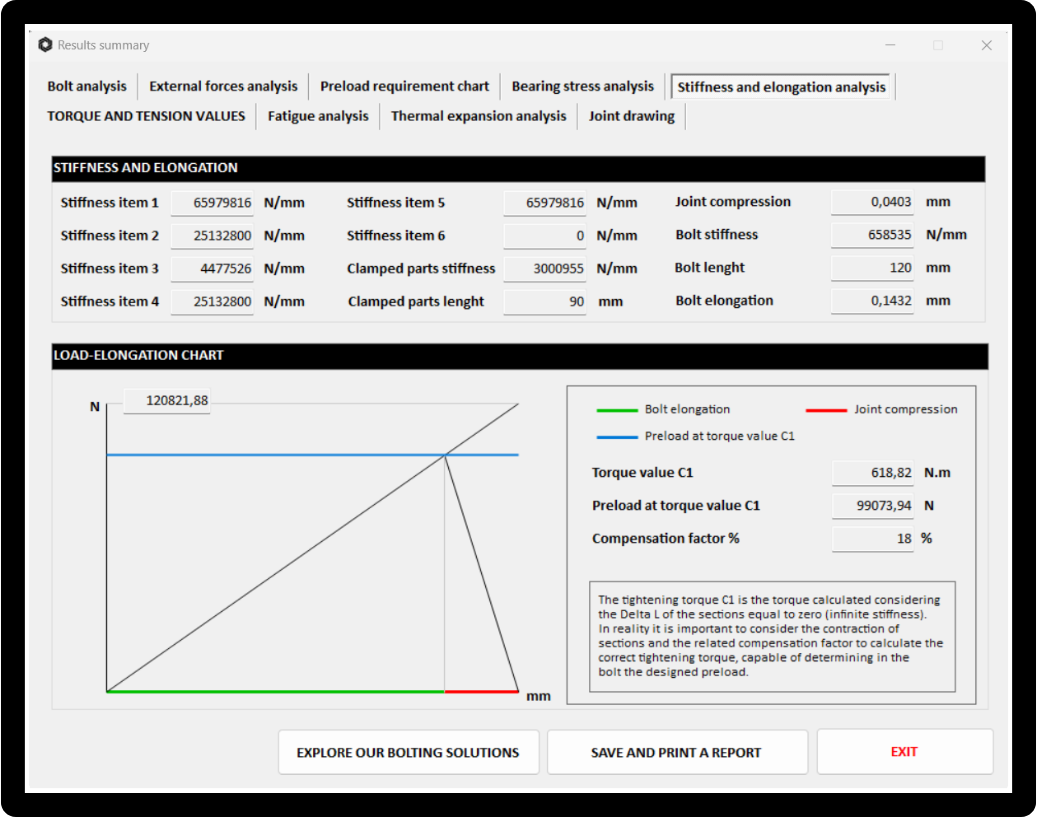Click the Clamped parts stiffness field
The width and height of the screenshot is (1037, 817).
545,269
